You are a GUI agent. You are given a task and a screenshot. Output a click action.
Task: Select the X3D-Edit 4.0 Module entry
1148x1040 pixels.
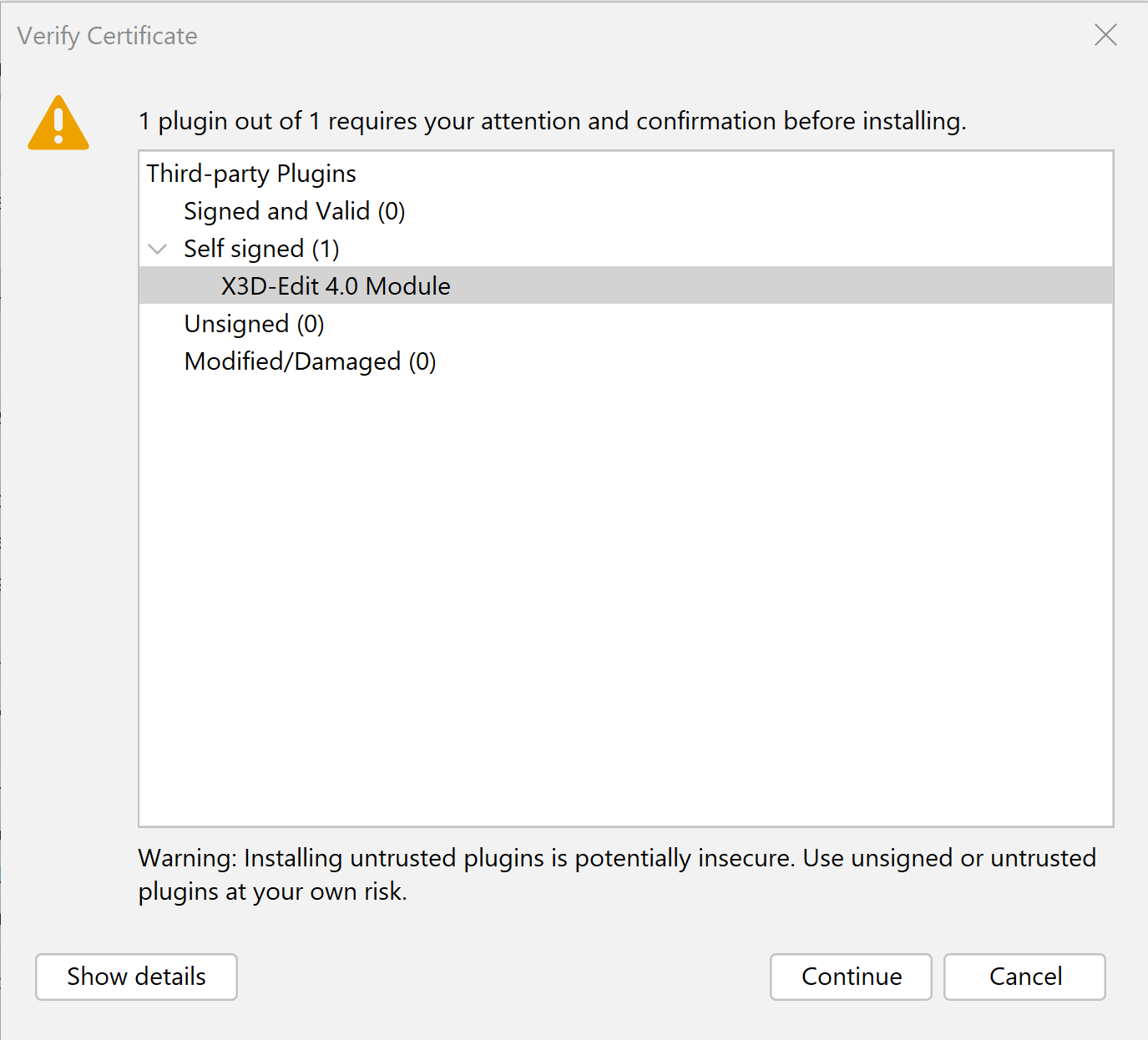click(626, 285)
